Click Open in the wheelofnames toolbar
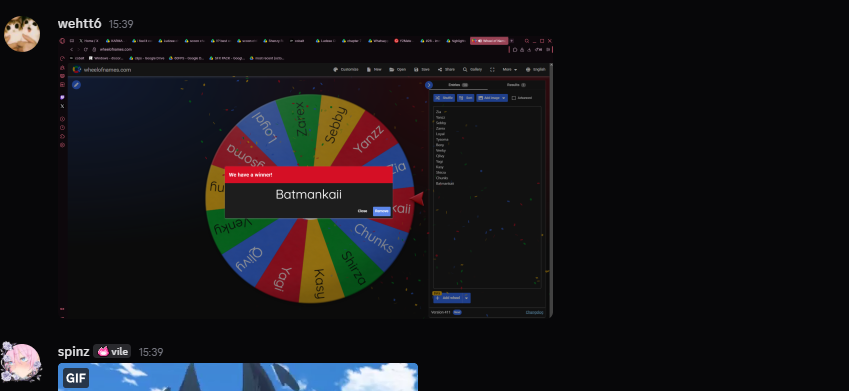Screen dimensions: 849x391 [397, 69]
